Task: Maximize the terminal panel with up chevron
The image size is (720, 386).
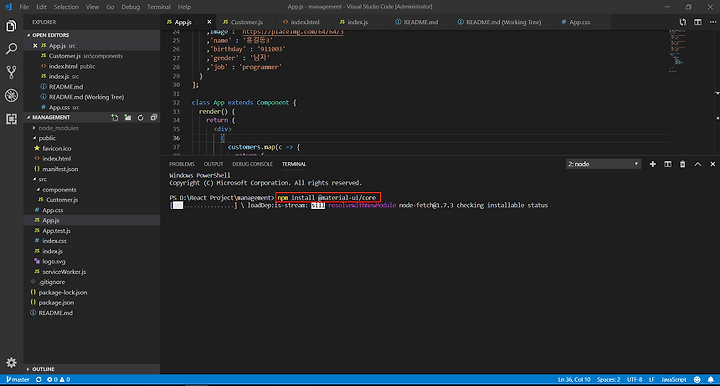Action: pos(698,164)
